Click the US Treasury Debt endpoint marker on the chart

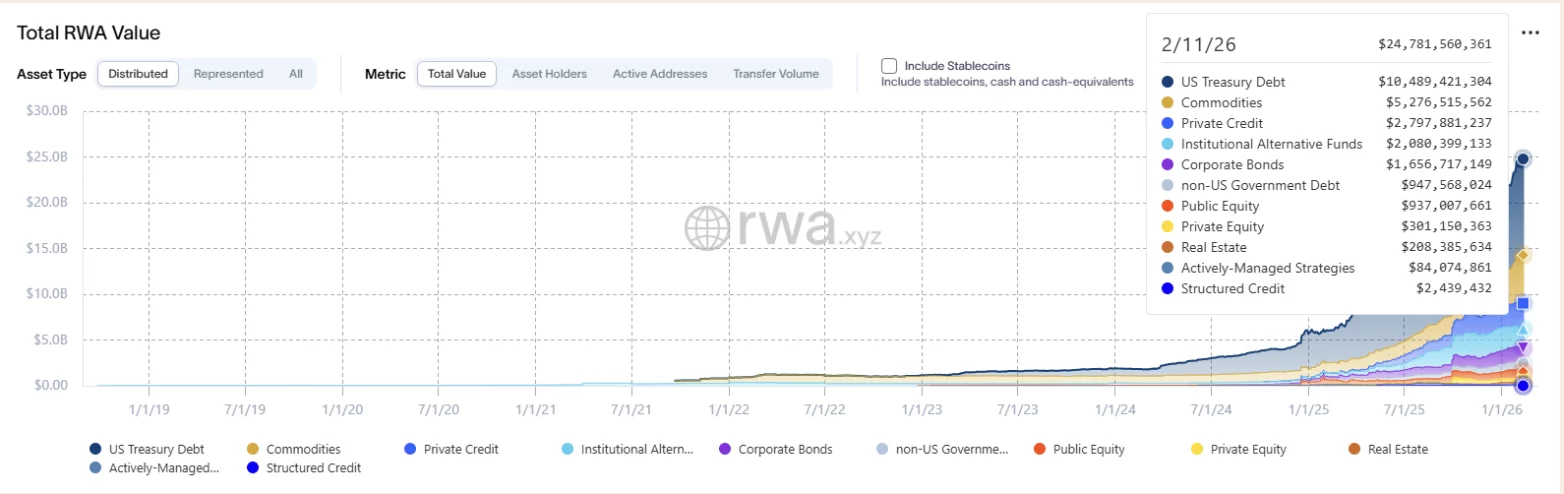[x=1523, y=158]
